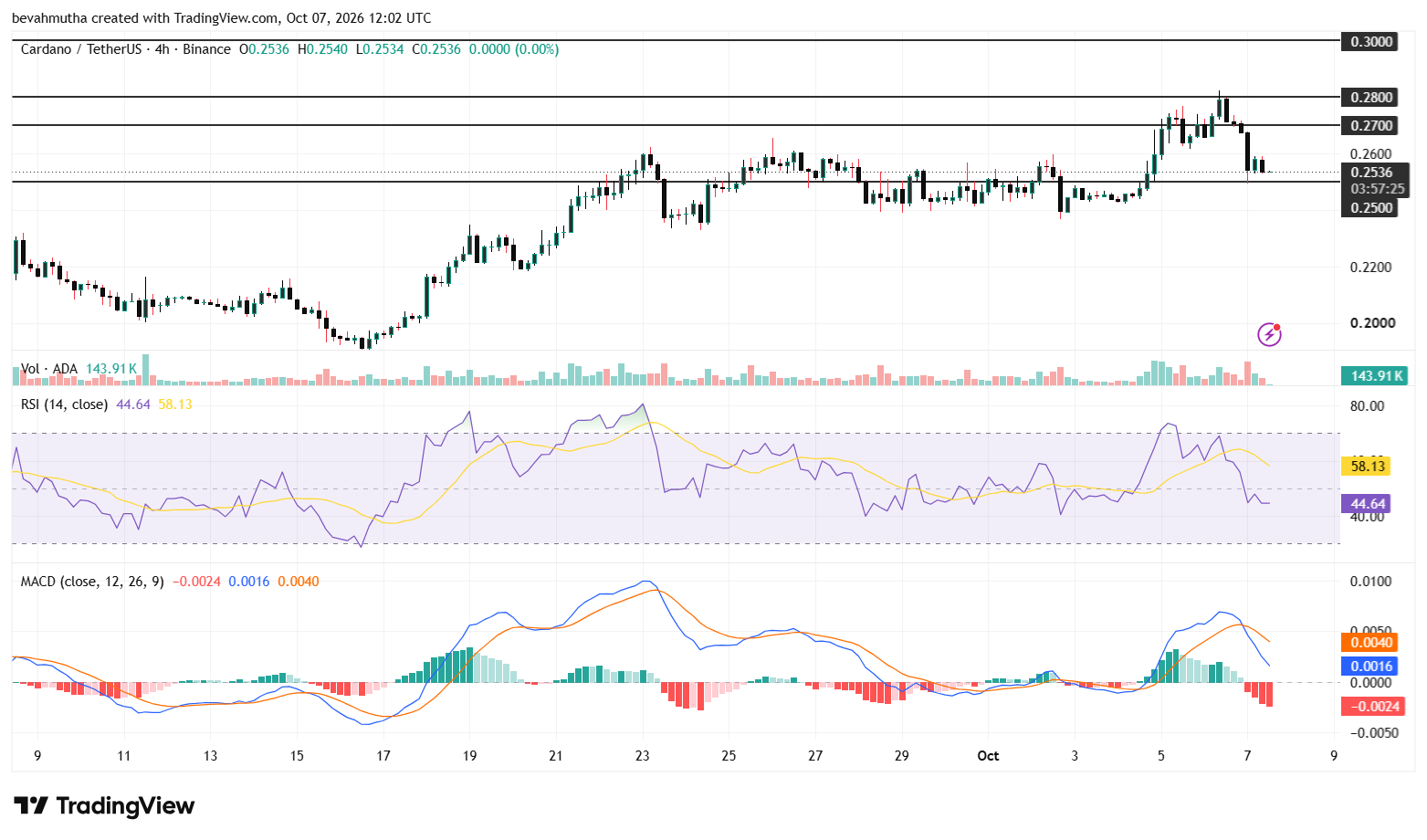Click the 0.2500 price label
The image size is (1427, 840).
[x=1371, y=207]
